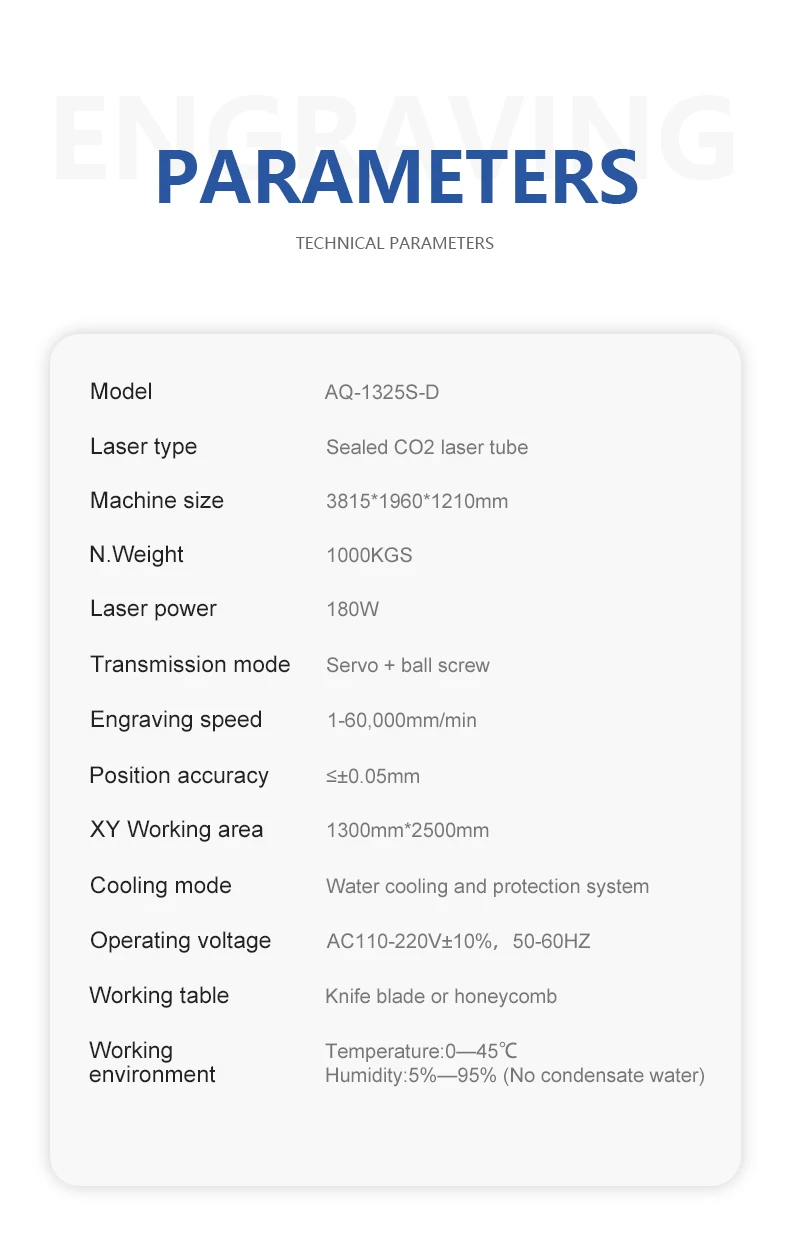
Task: Click the Transmission mode label
Action: point(190,664)
